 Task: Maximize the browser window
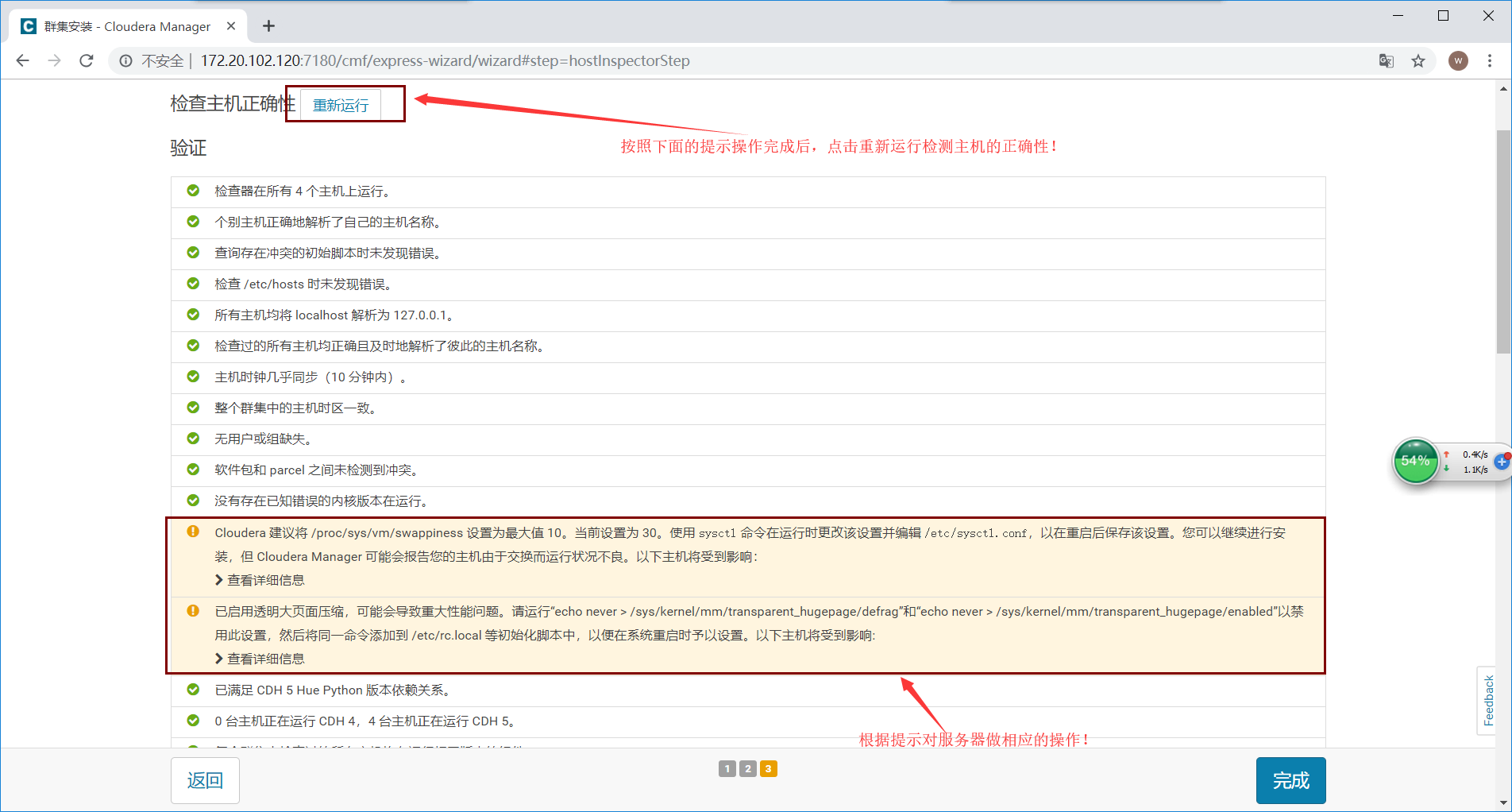click(1444, 15)
